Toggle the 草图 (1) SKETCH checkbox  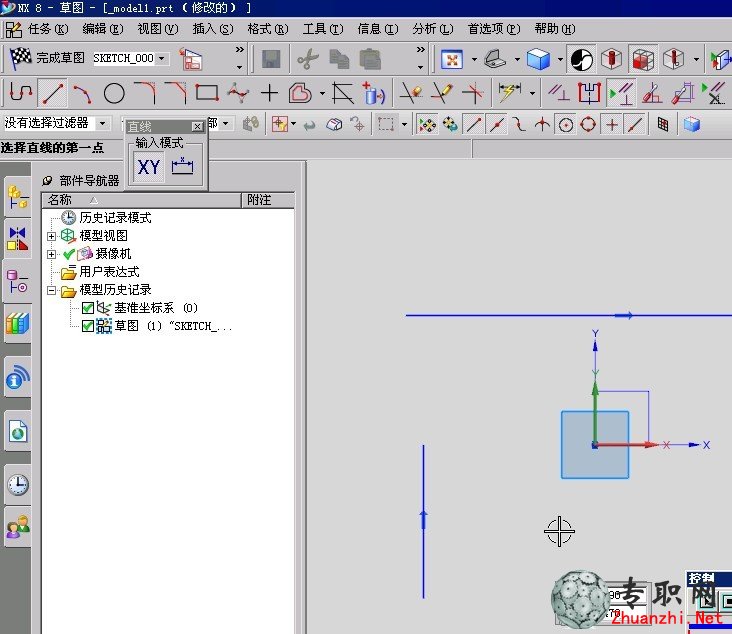click(x=87, y=326)
